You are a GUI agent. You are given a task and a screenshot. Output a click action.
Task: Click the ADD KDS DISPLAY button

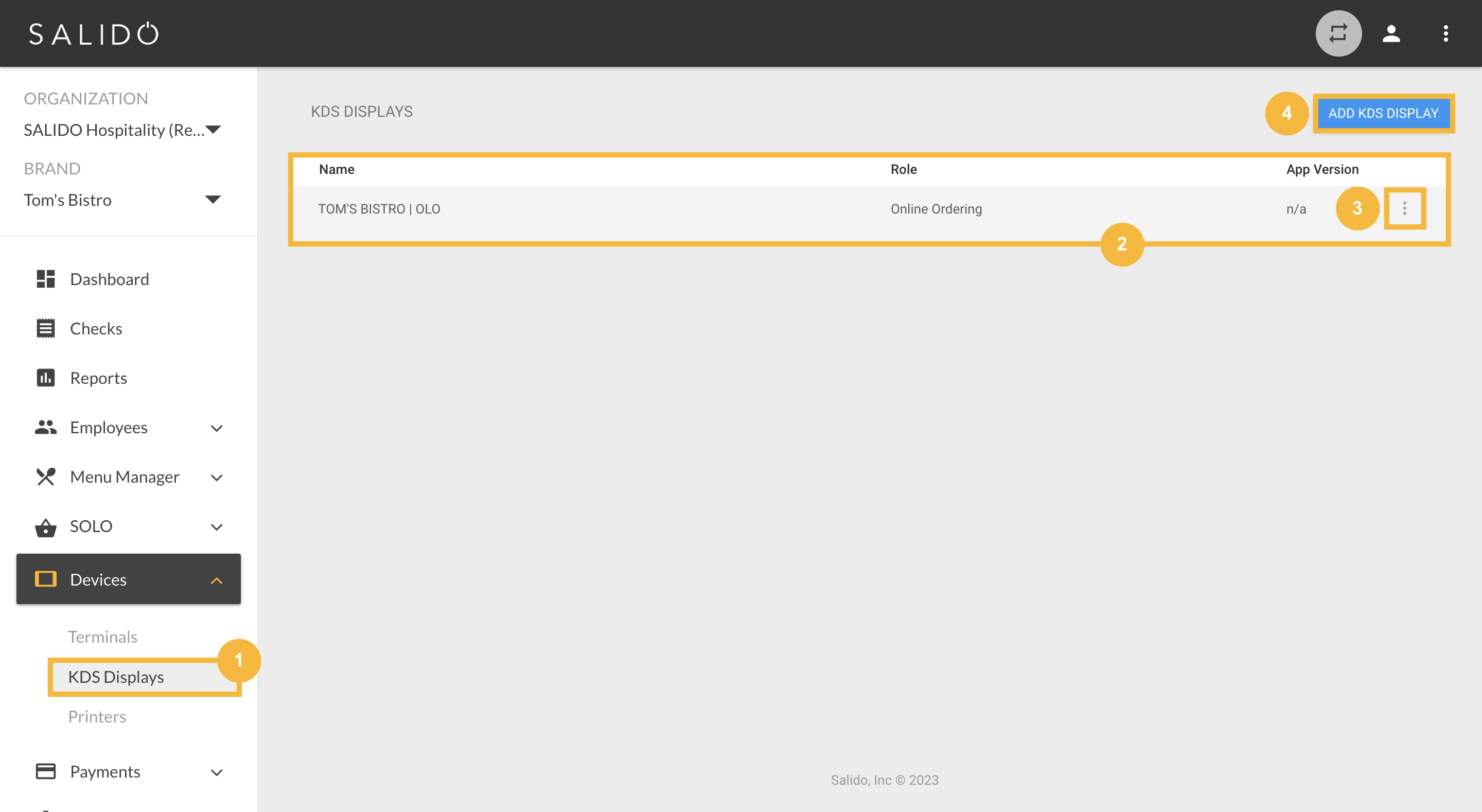(1383, 113)
